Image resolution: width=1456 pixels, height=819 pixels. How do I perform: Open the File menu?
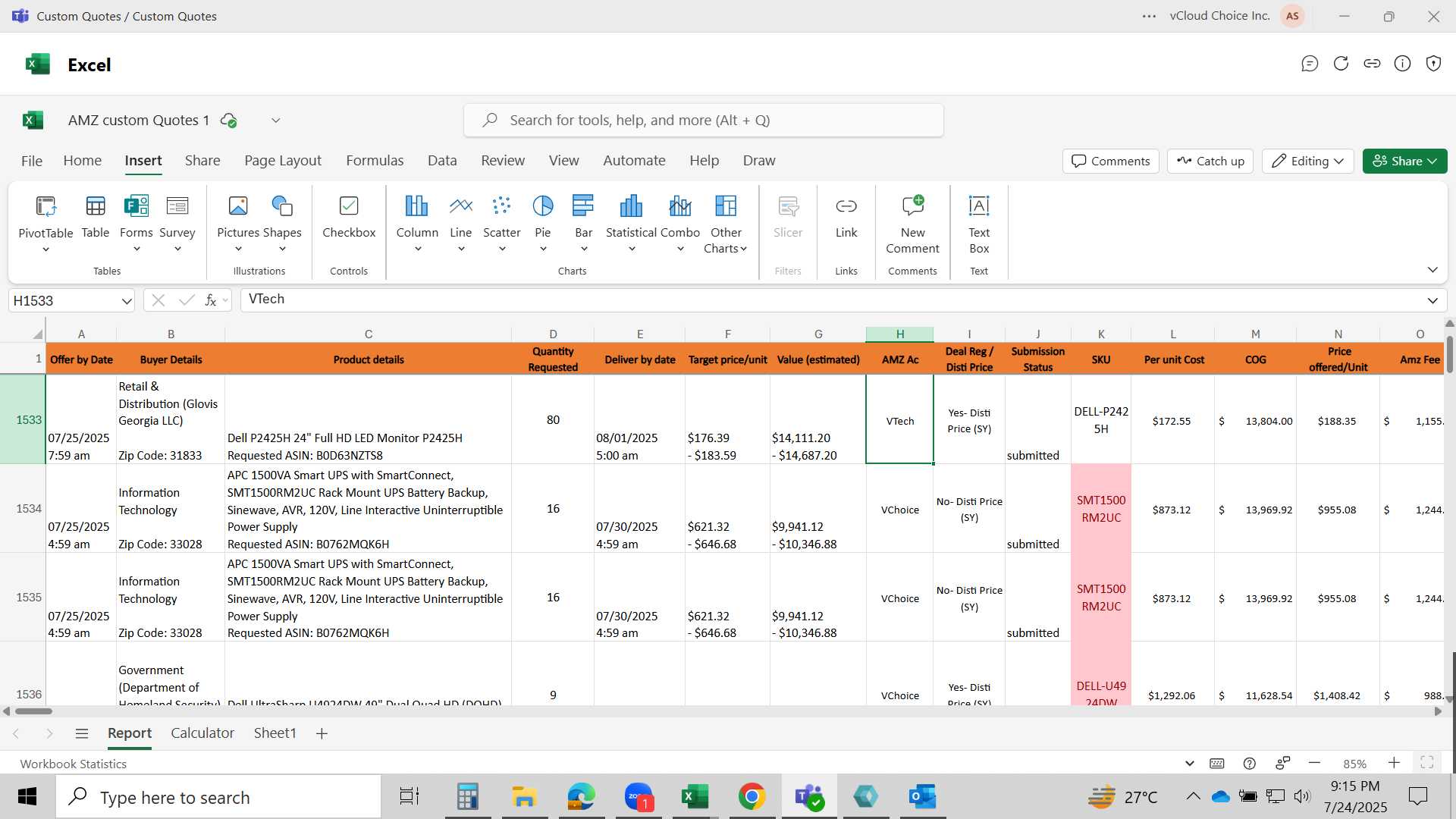[x=32, y=161]
